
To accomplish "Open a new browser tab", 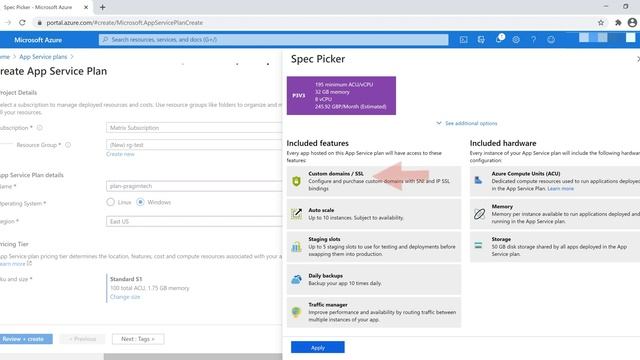I will tap(102, 7).
